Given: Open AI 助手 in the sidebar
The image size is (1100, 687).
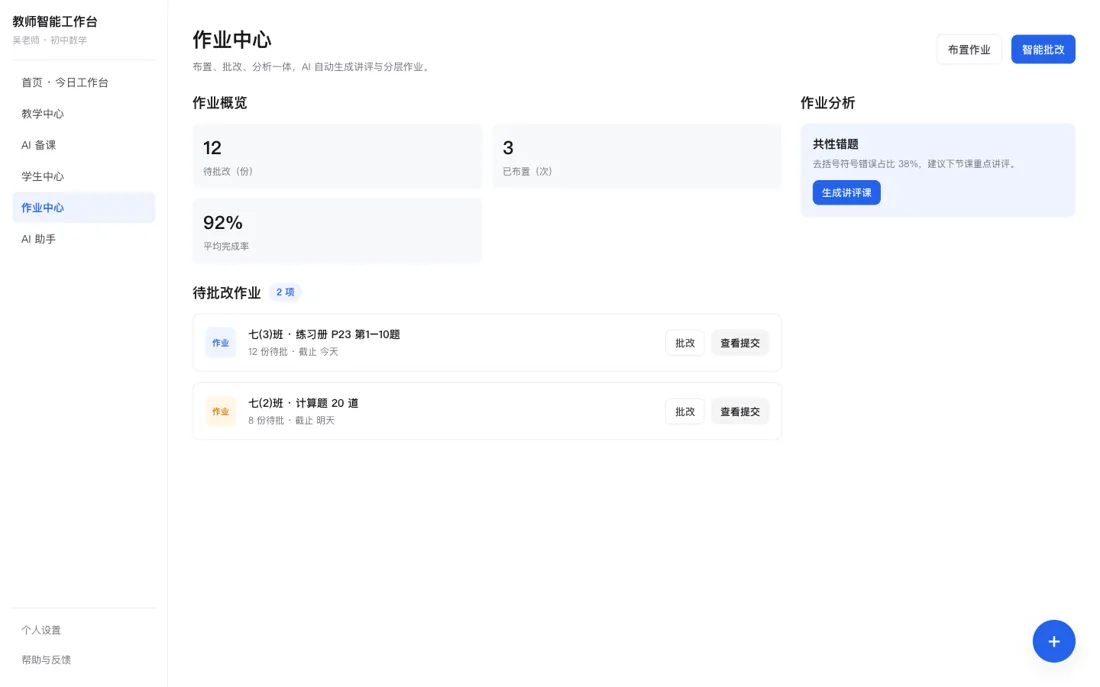Looking at the screenshot, I should click(83, 239).
